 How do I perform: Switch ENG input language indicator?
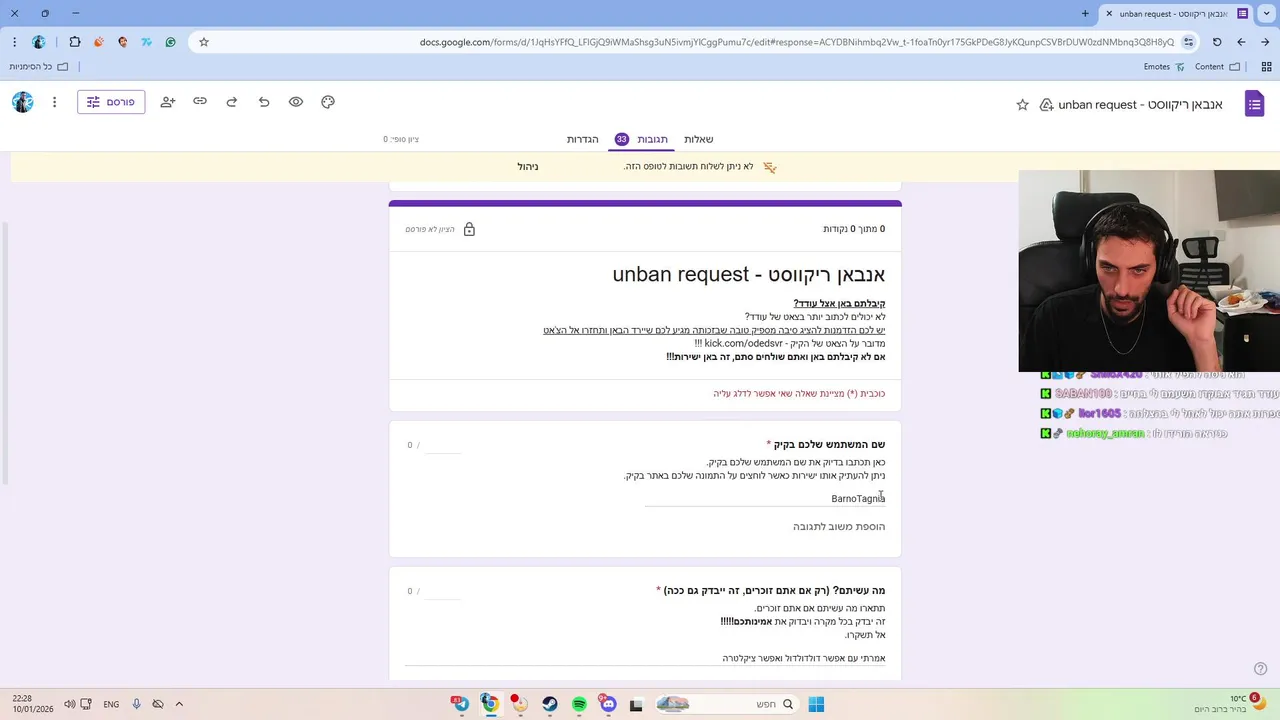pos(111,704)
